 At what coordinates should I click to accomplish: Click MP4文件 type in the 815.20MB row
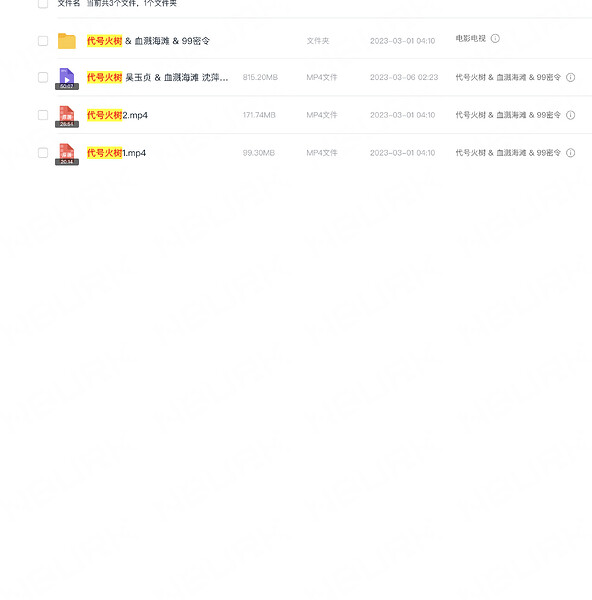click(x=322, y=77)
